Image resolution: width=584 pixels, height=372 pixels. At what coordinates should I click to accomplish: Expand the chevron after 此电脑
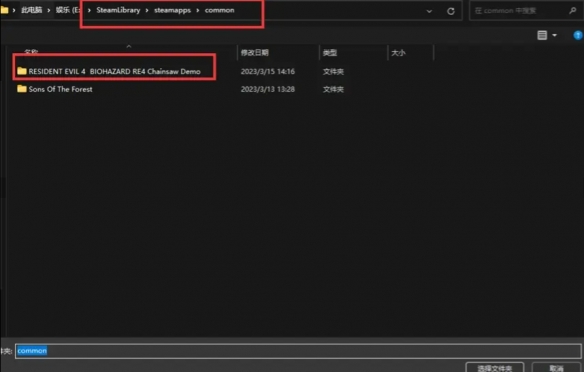[x=49, y=10]
